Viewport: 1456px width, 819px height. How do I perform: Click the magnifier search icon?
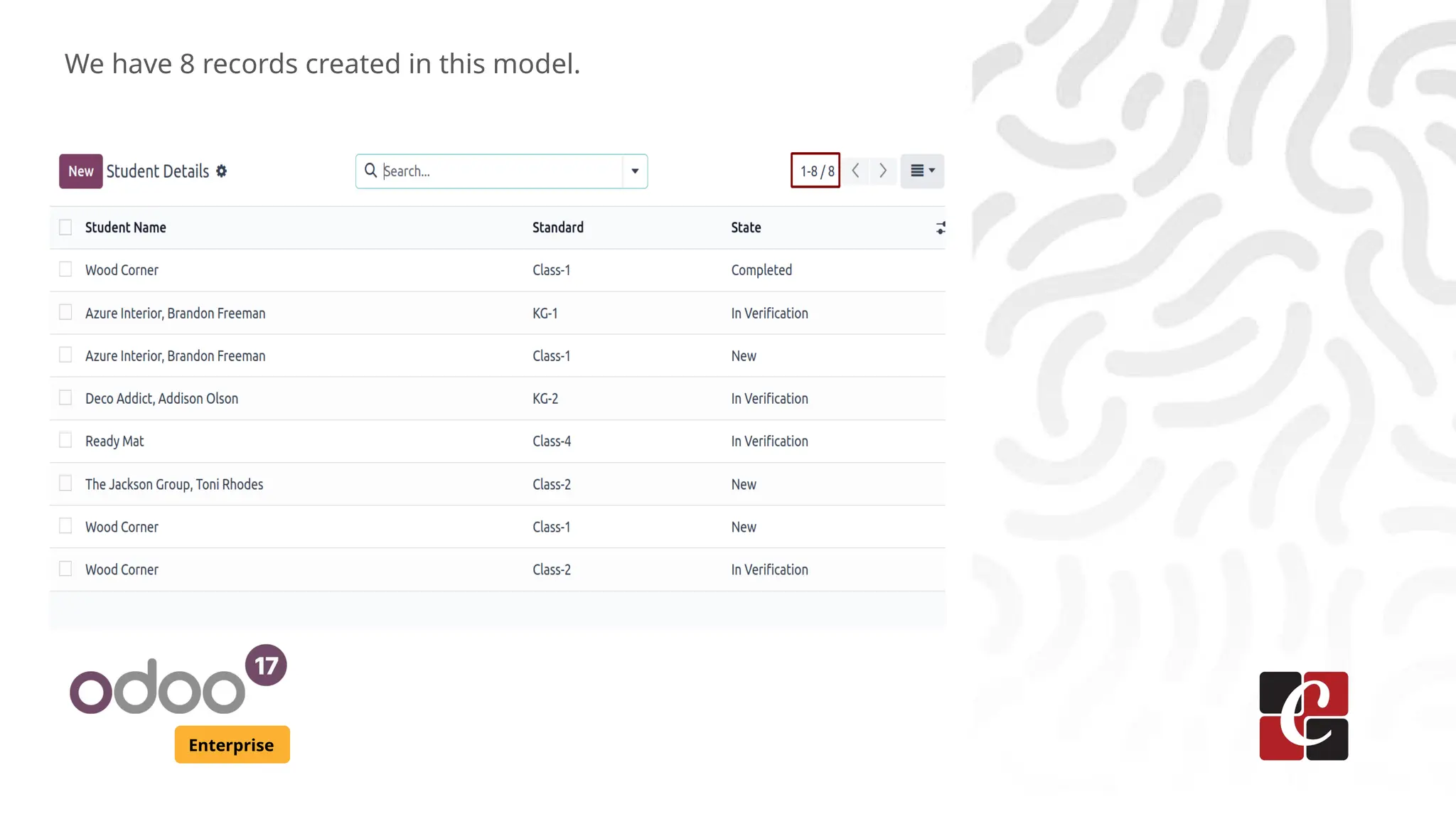click(370, 171)
